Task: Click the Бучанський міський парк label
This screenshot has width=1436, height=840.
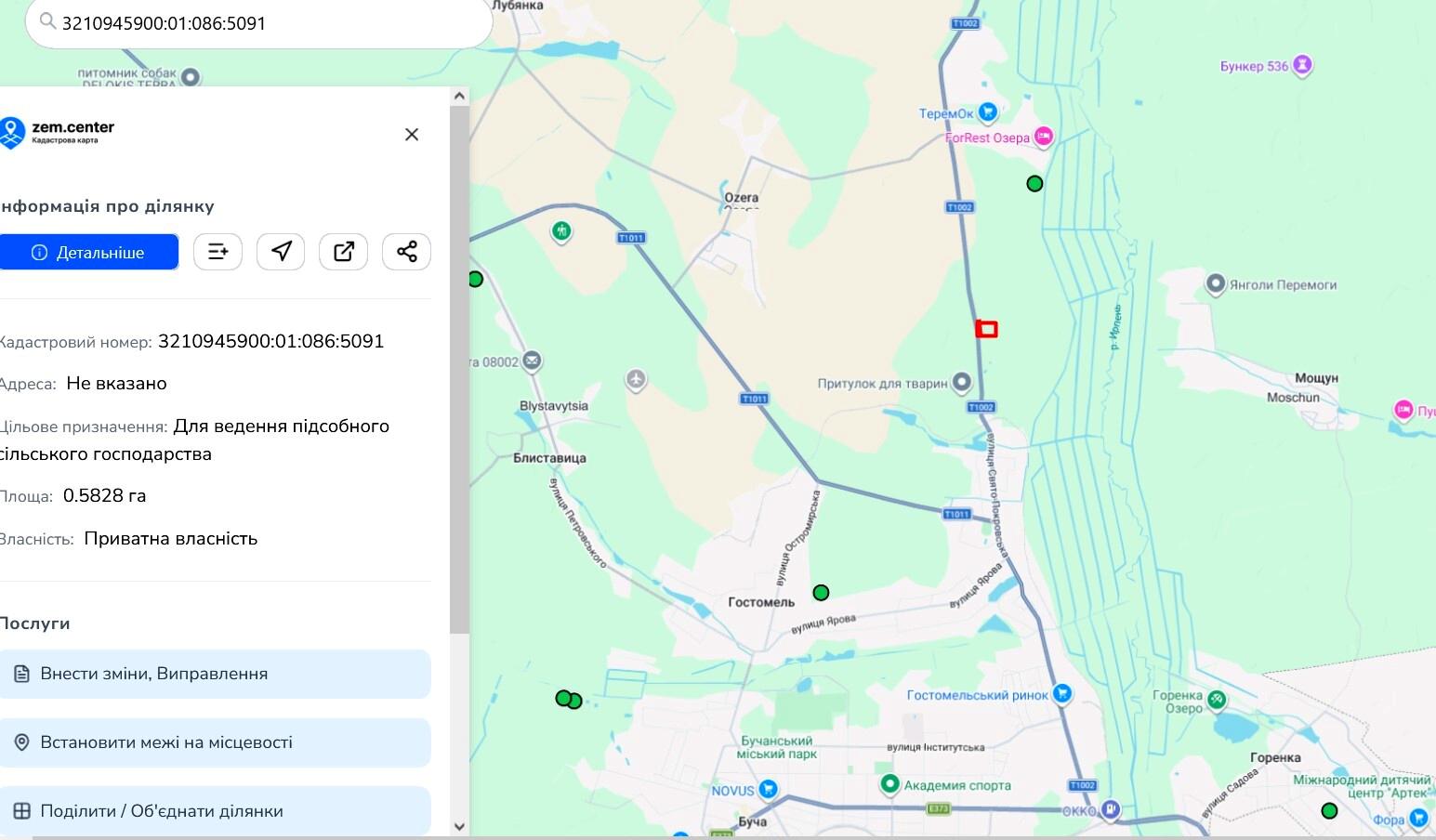Action: tap(776, 747)
